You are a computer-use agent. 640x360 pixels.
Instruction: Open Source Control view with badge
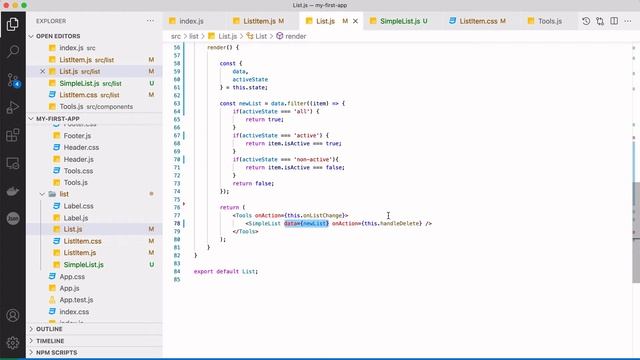click(x=13, y=80)
